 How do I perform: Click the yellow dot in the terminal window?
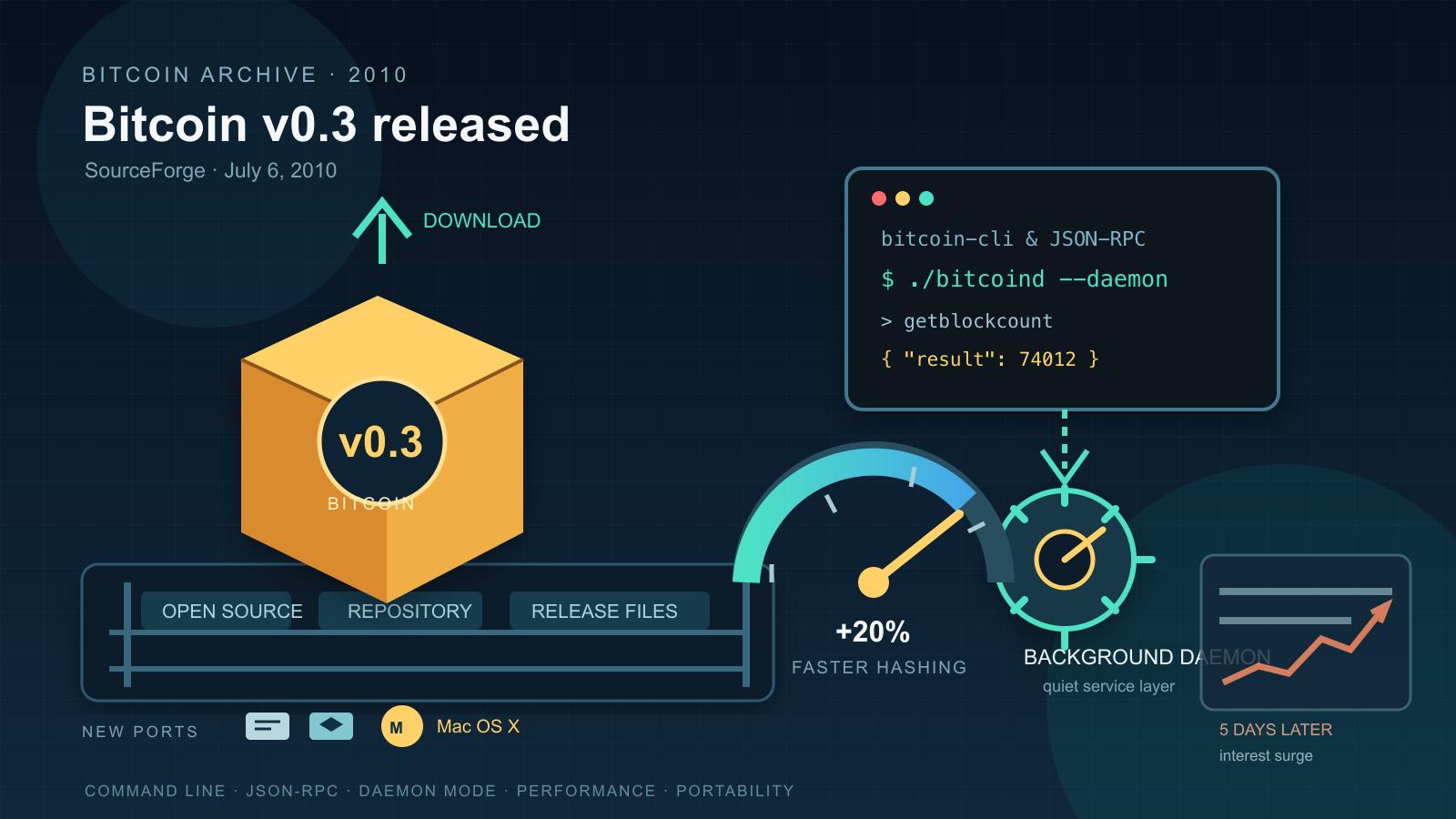[x=903, y=198]
